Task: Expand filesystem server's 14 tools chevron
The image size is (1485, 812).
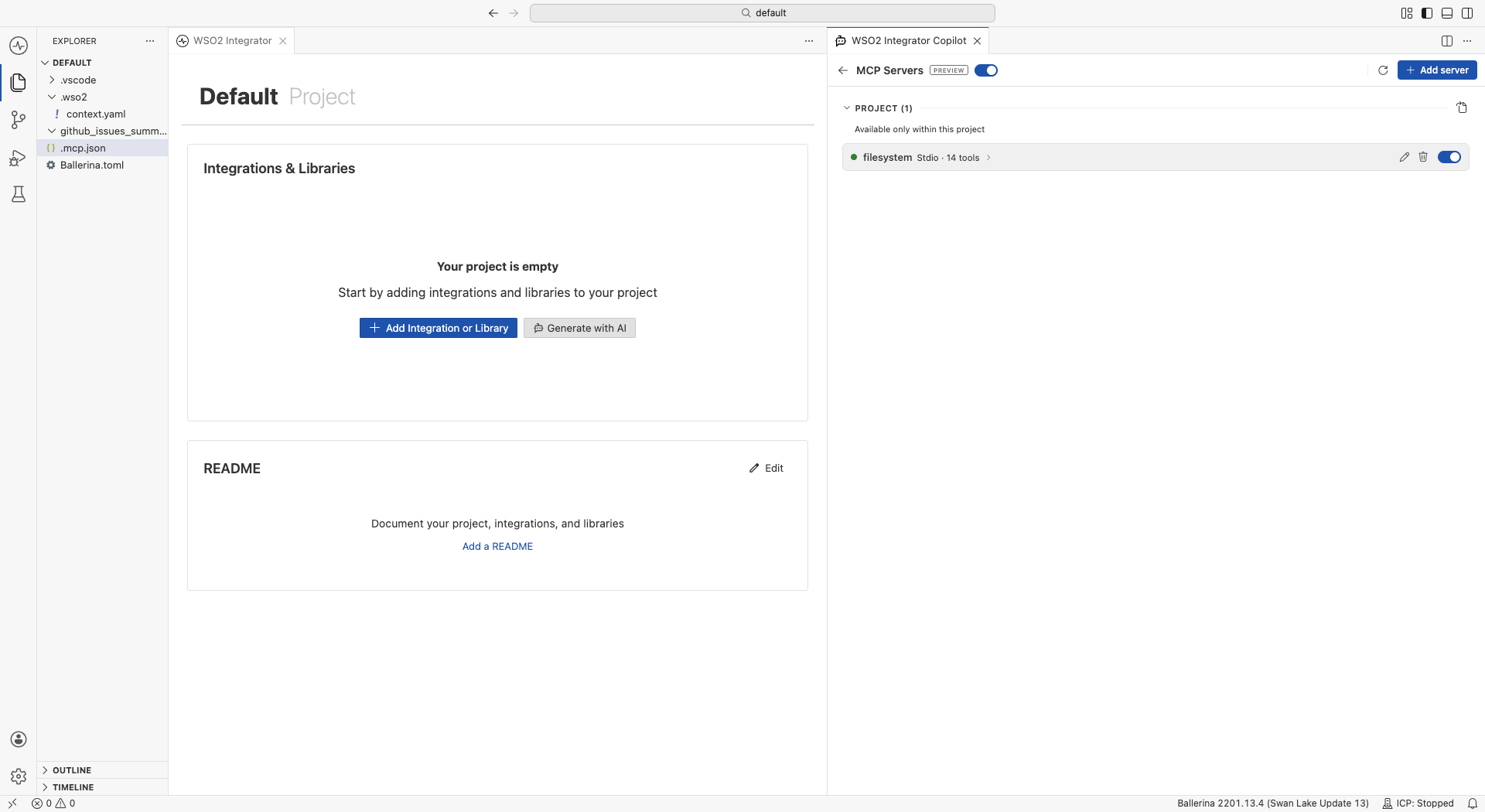Action: (x=988, y=158)
